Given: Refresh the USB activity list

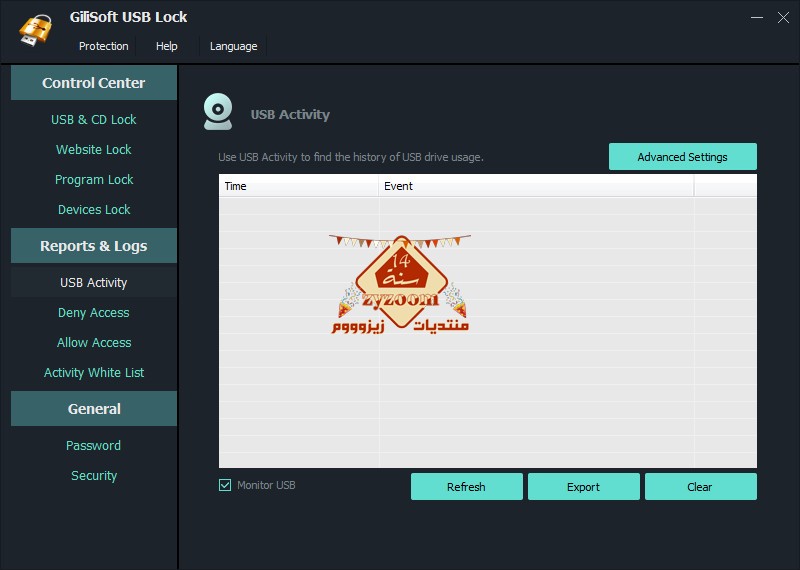Looking at the screenshot, I should pyautogui.click(x=466, y=487).
